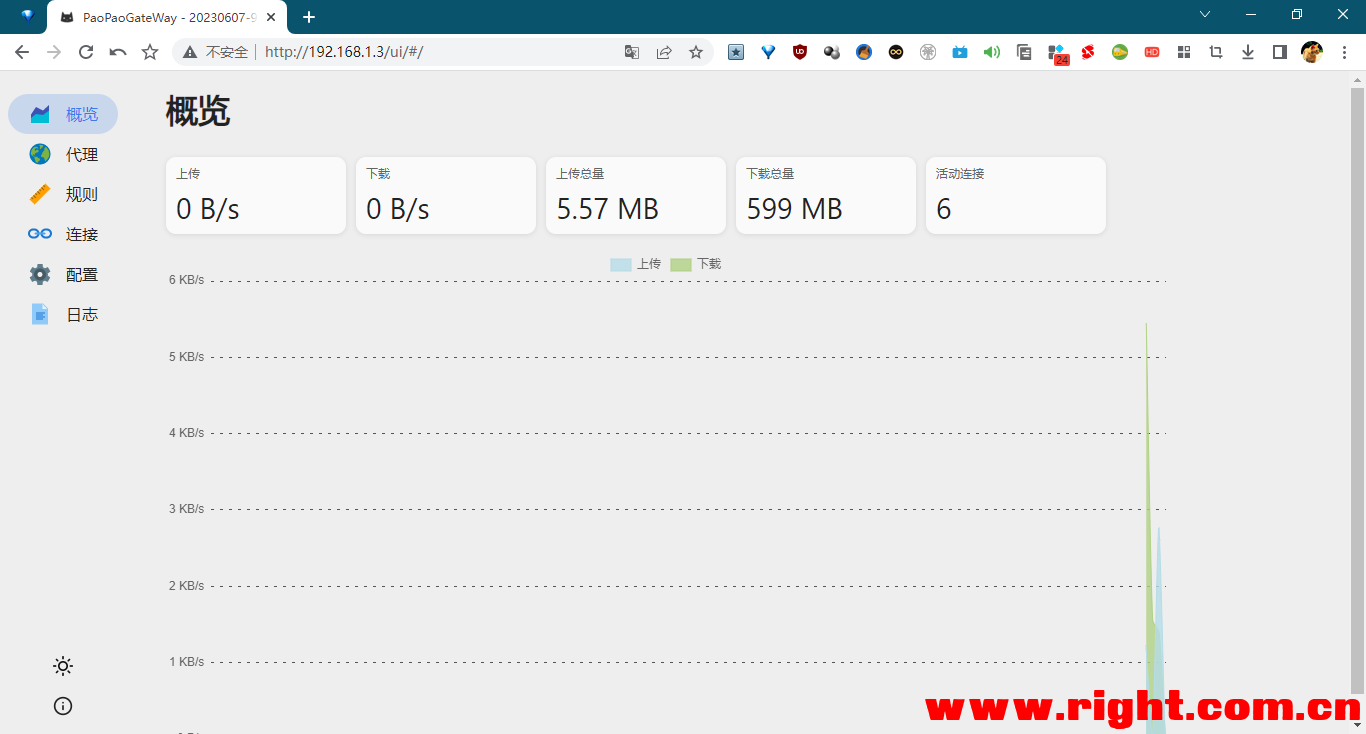1366x734 pixels.
Task: Click the 不安全 site security warning
Action: tap(215, 52)
